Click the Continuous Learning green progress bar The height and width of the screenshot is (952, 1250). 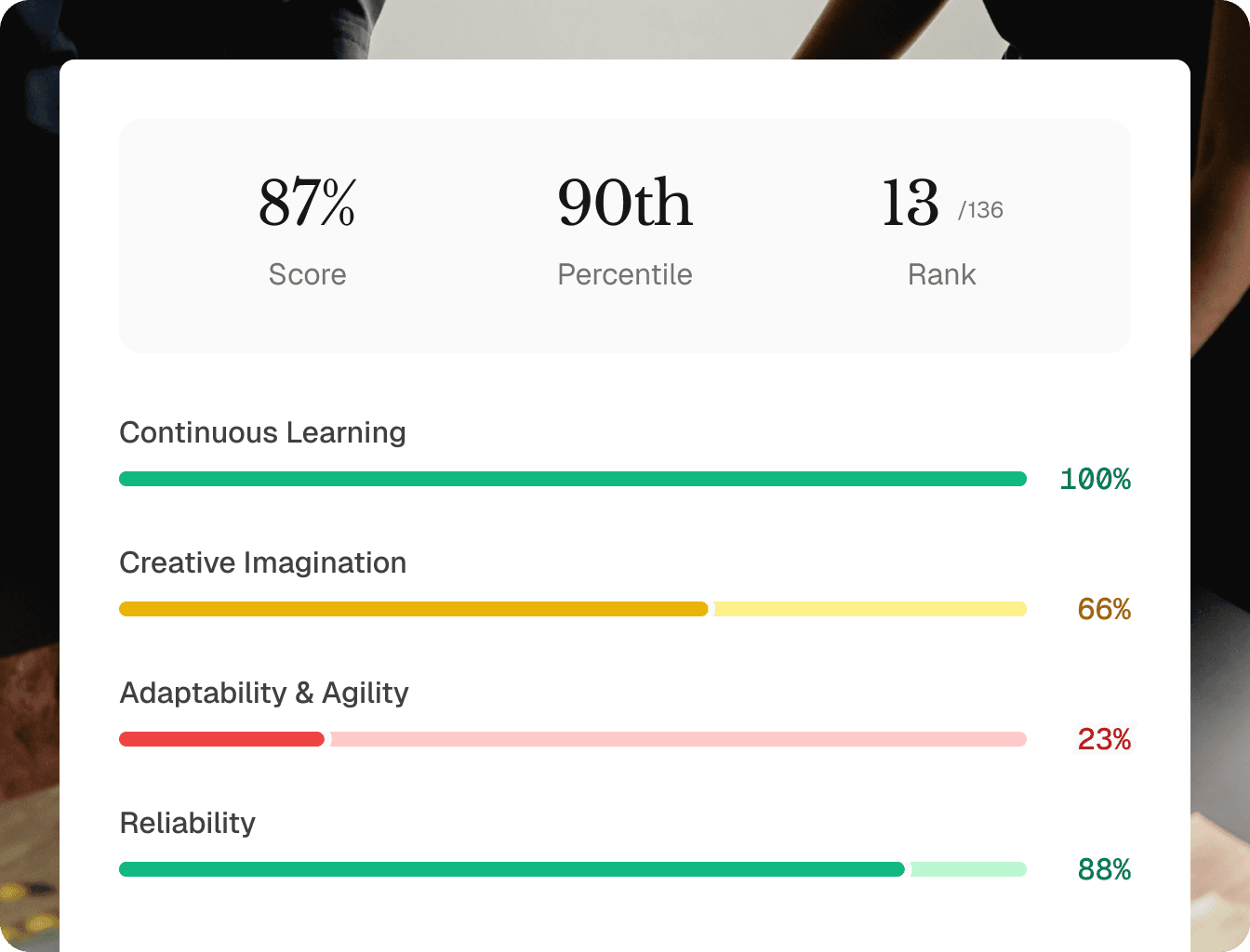(x=573, y=479)
